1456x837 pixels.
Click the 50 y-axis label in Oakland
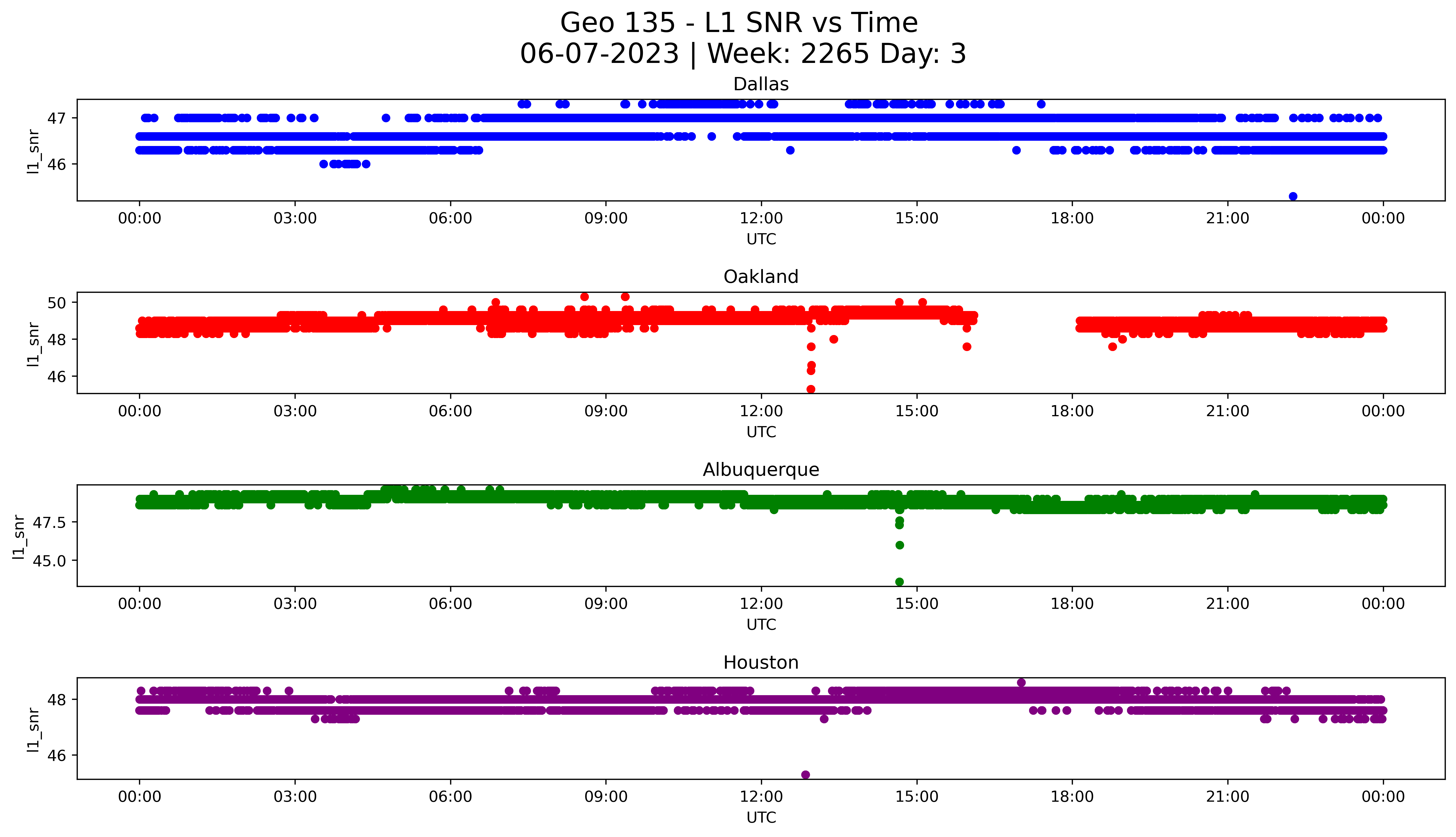point(57,302)
